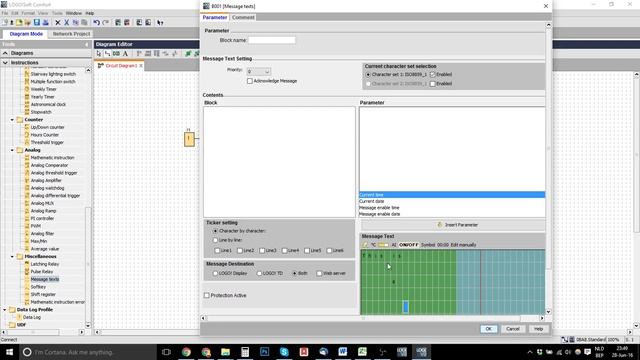Image resolution: width=640 pixels, height=360 pixels.
Task: Click the Redo arrow icon
Action: pyautogui.click(x=106, y=22)
